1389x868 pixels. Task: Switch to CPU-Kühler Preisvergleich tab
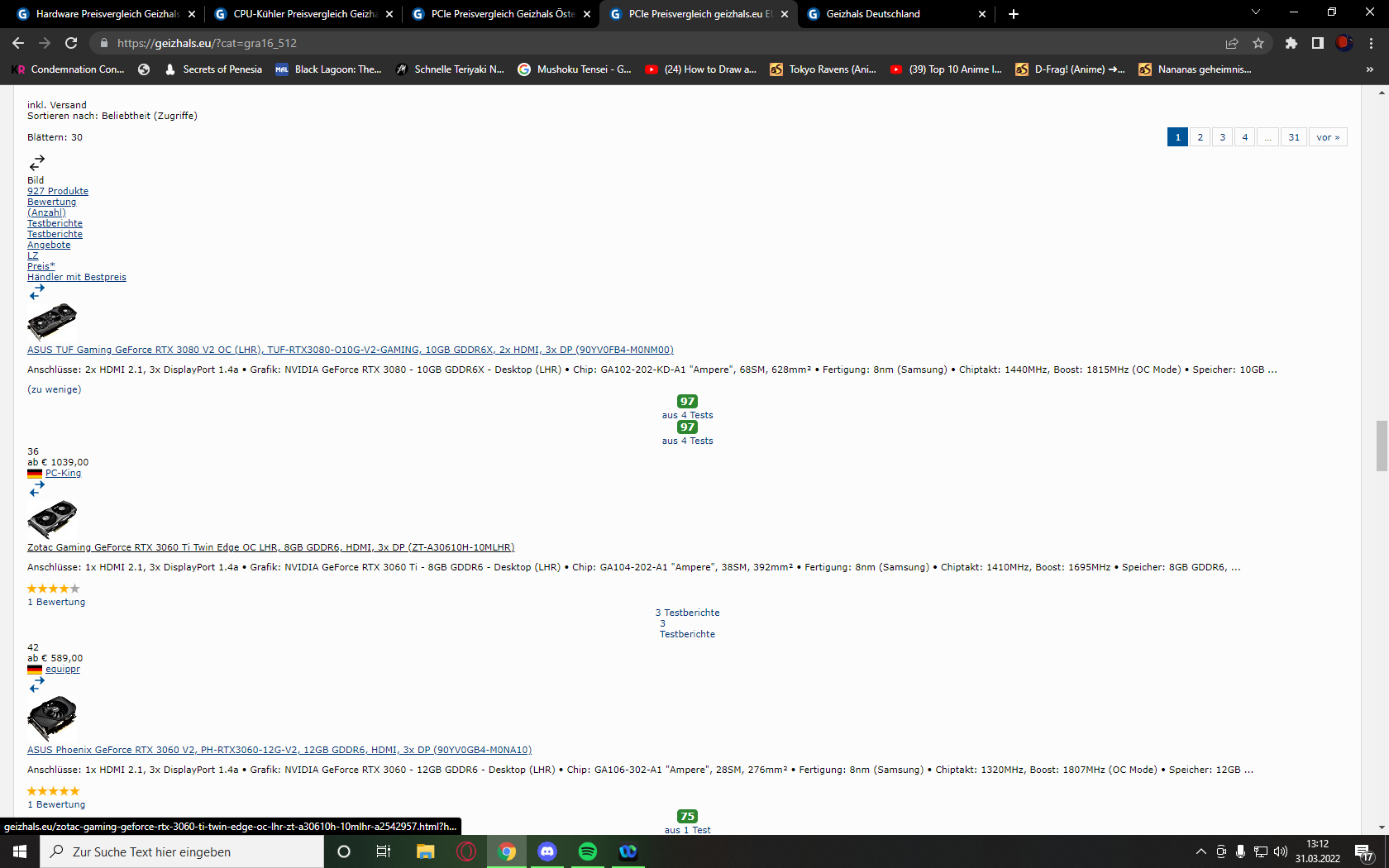(303, 14)
